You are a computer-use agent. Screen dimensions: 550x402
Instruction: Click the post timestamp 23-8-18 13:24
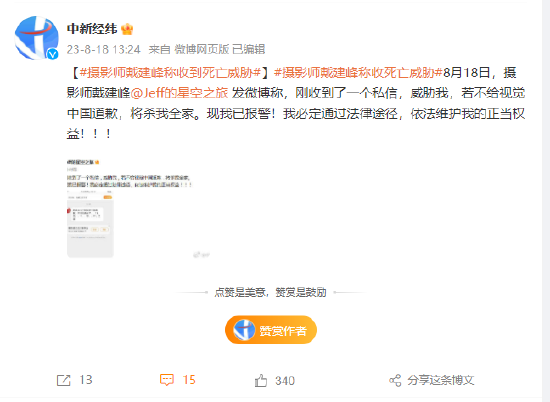pos(103,49)
